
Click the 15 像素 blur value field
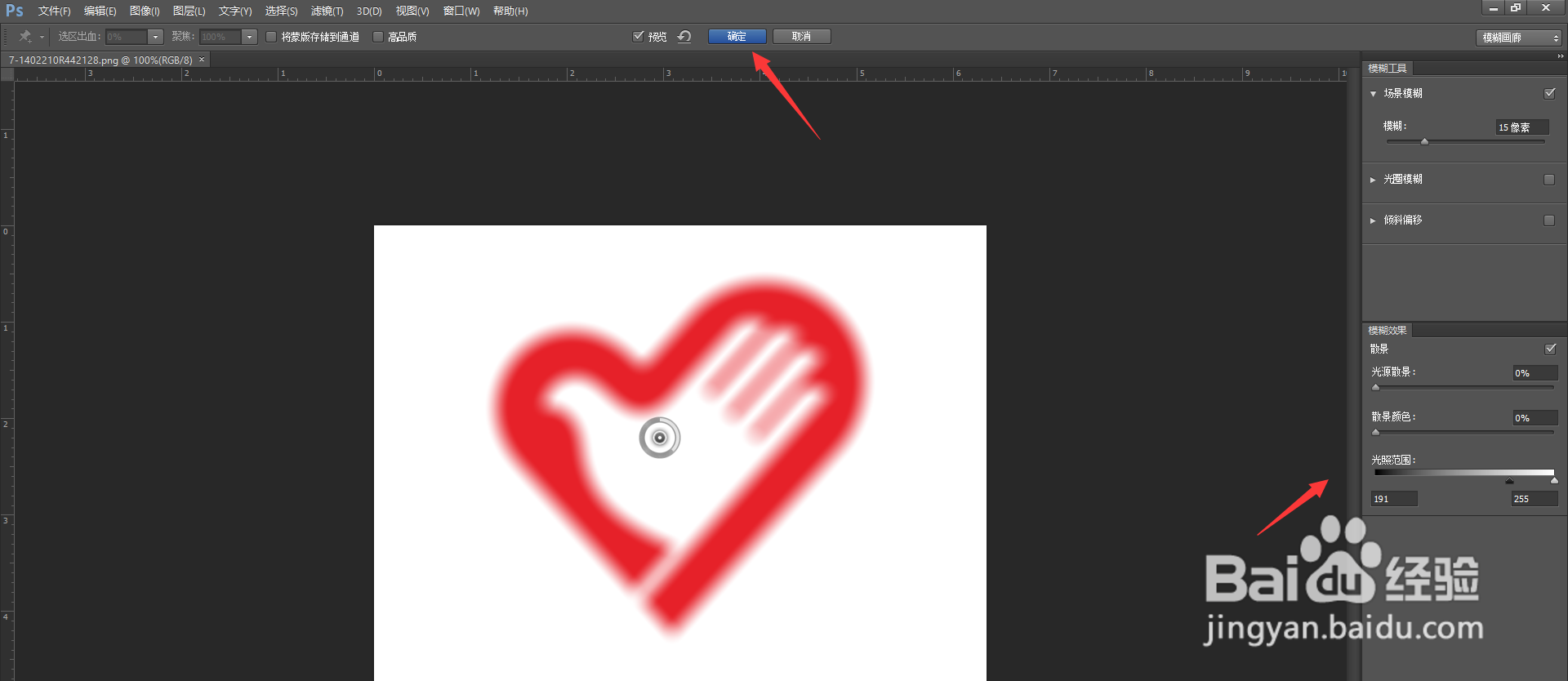(x=1522, y=127)
